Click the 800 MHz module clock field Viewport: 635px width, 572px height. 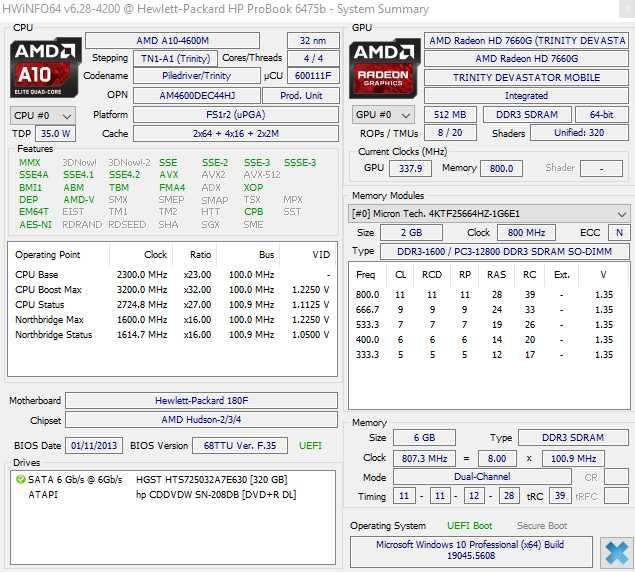click(526, 233)
